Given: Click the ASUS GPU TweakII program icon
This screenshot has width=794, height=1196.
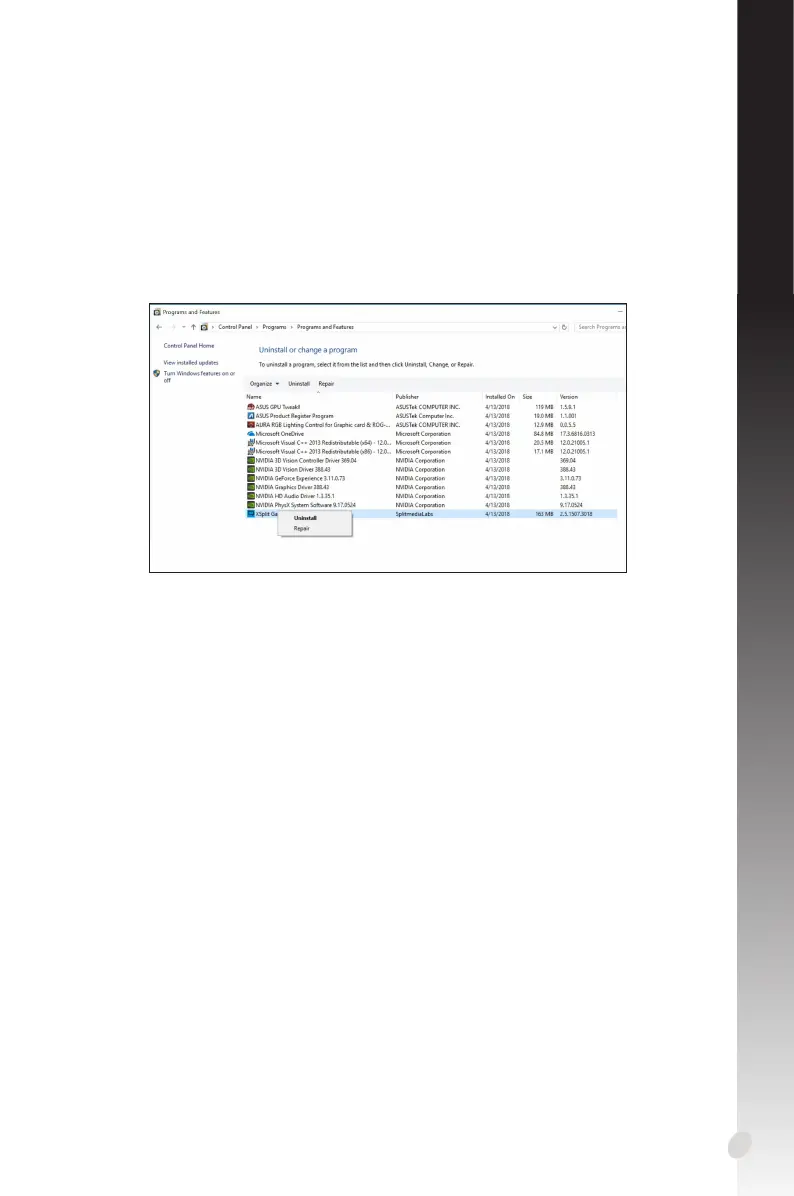Looking at the screenshot, I should pyautogui.click(x=251, y=407).
